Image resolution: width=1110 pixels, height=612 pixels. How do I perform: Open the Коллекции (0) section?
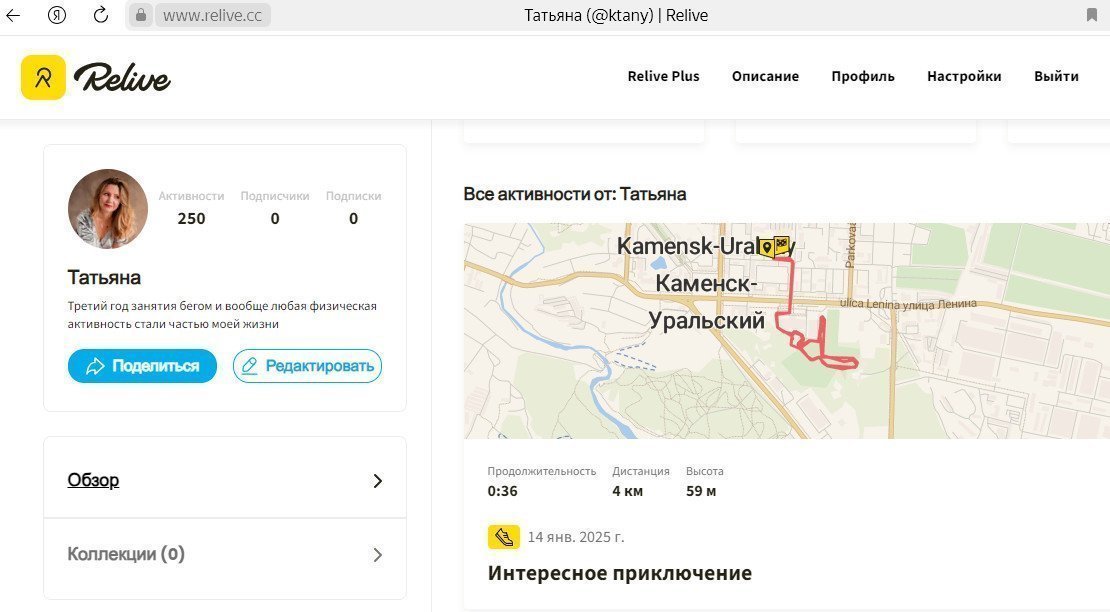pyautogui.click(x=126, y=554)
